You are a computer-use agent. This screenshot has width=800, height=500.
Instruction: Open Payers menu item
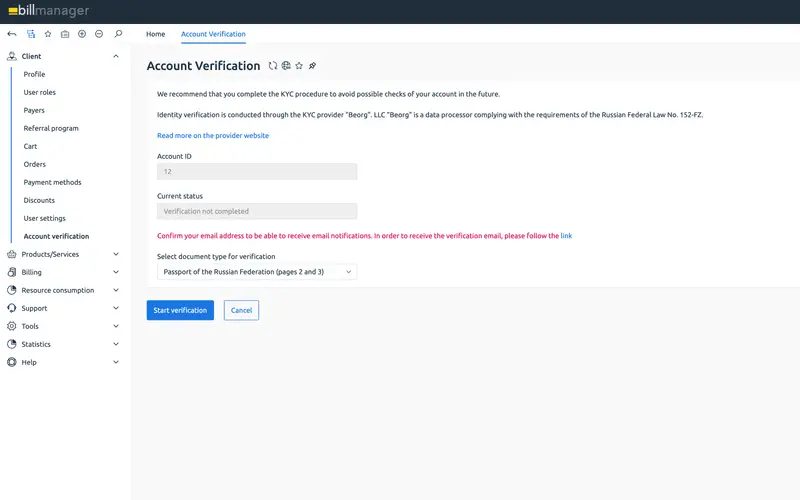pyautogui.click(x=34, y=110)
